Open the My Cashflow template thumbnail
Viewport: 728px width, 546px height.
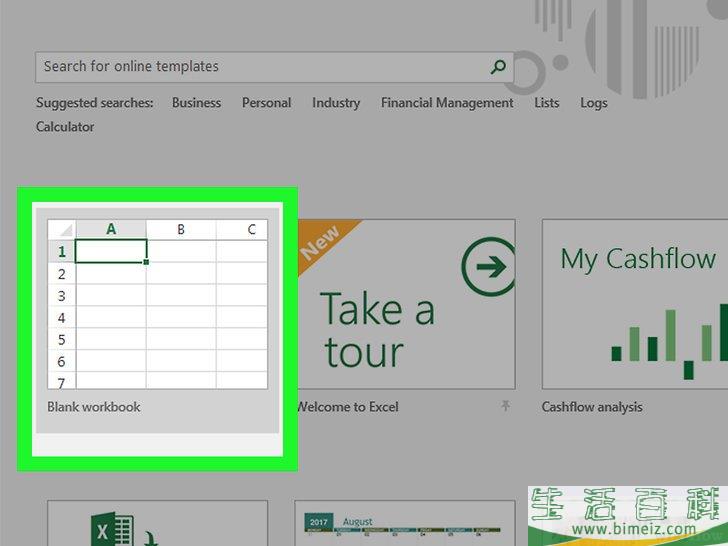click(x=635, y=304)
